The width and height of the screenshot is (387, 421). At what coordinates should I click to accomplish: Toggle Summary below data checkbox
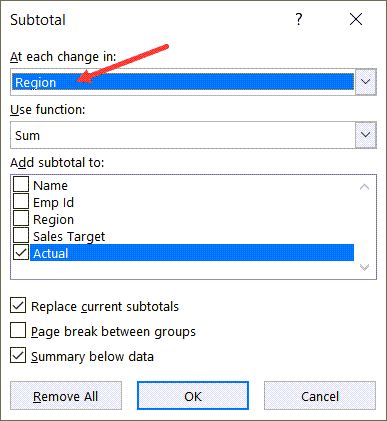tap(18, 355)
